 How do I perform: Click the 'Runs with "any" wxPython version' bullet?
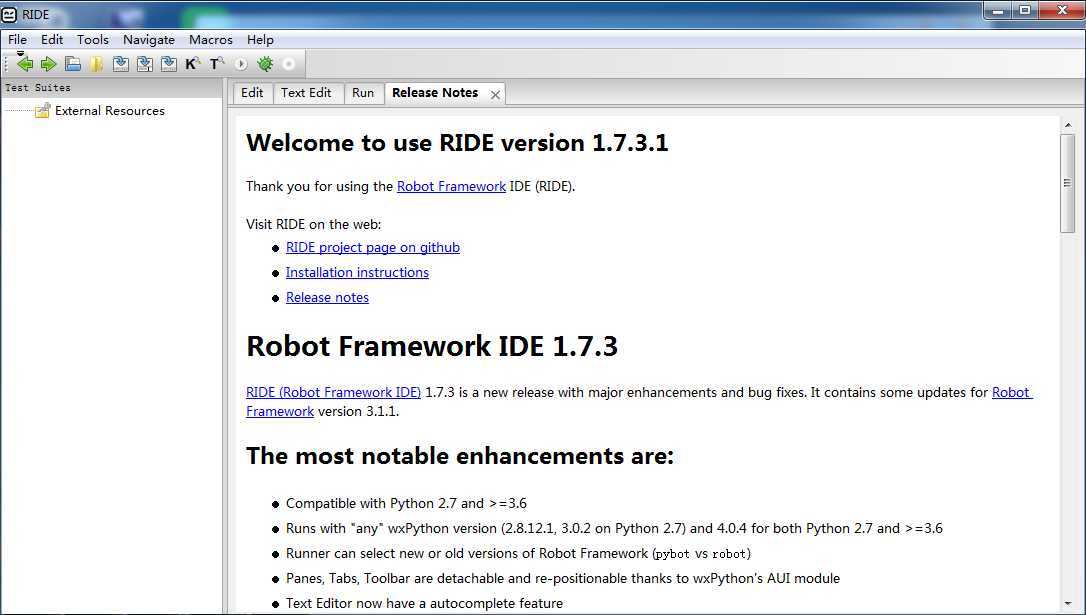click(614, 528)
